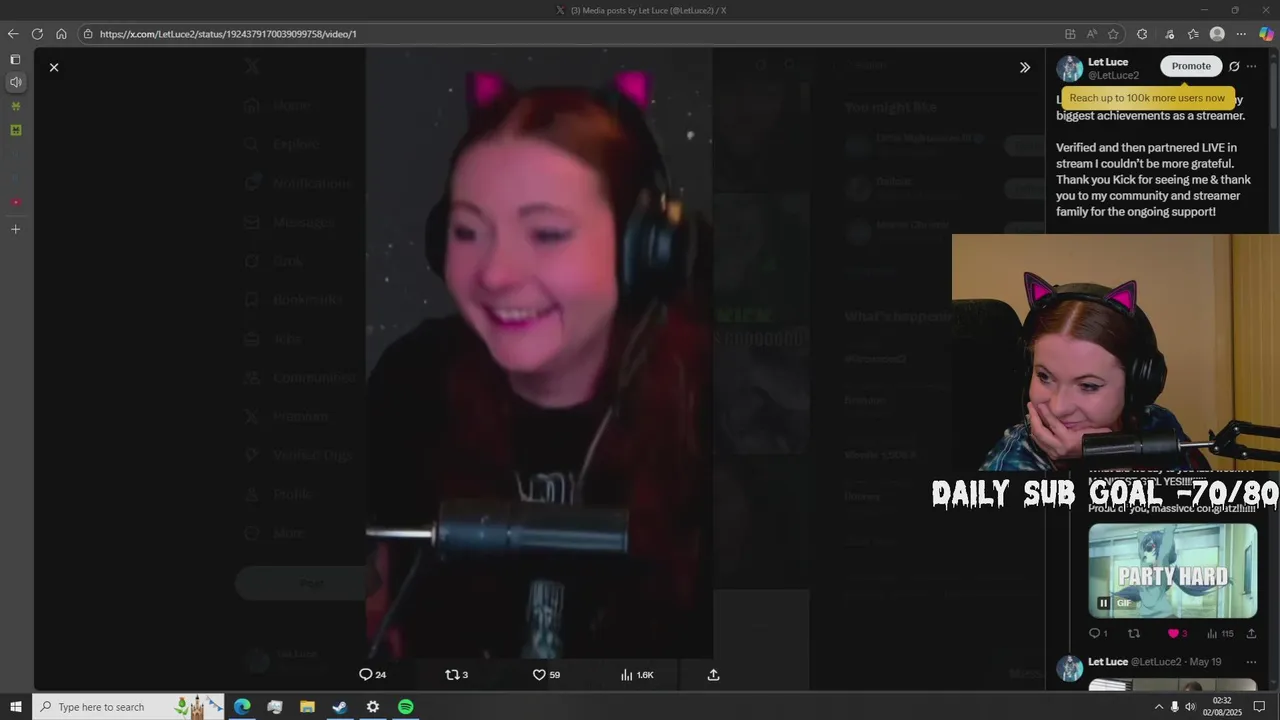Dismiss the 'Reach up to 100k more users now' tooltip
Image resolution: width=1280 pixels, height=720 pixels.
[x=1147, y=98]
